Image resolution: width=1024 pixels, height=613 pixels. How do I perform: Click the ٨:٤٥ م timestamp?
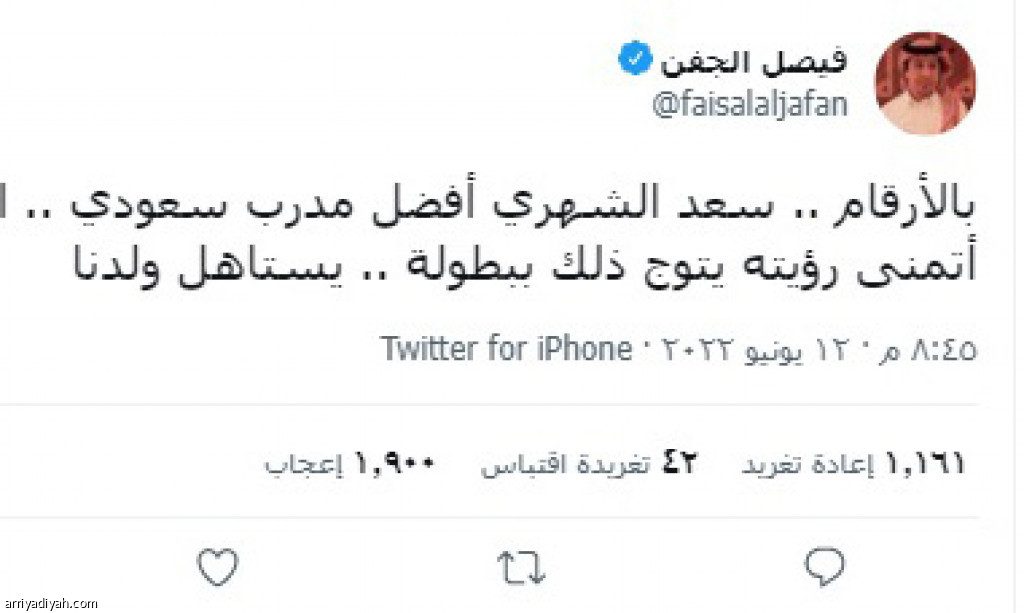click(x=927, y=351)
